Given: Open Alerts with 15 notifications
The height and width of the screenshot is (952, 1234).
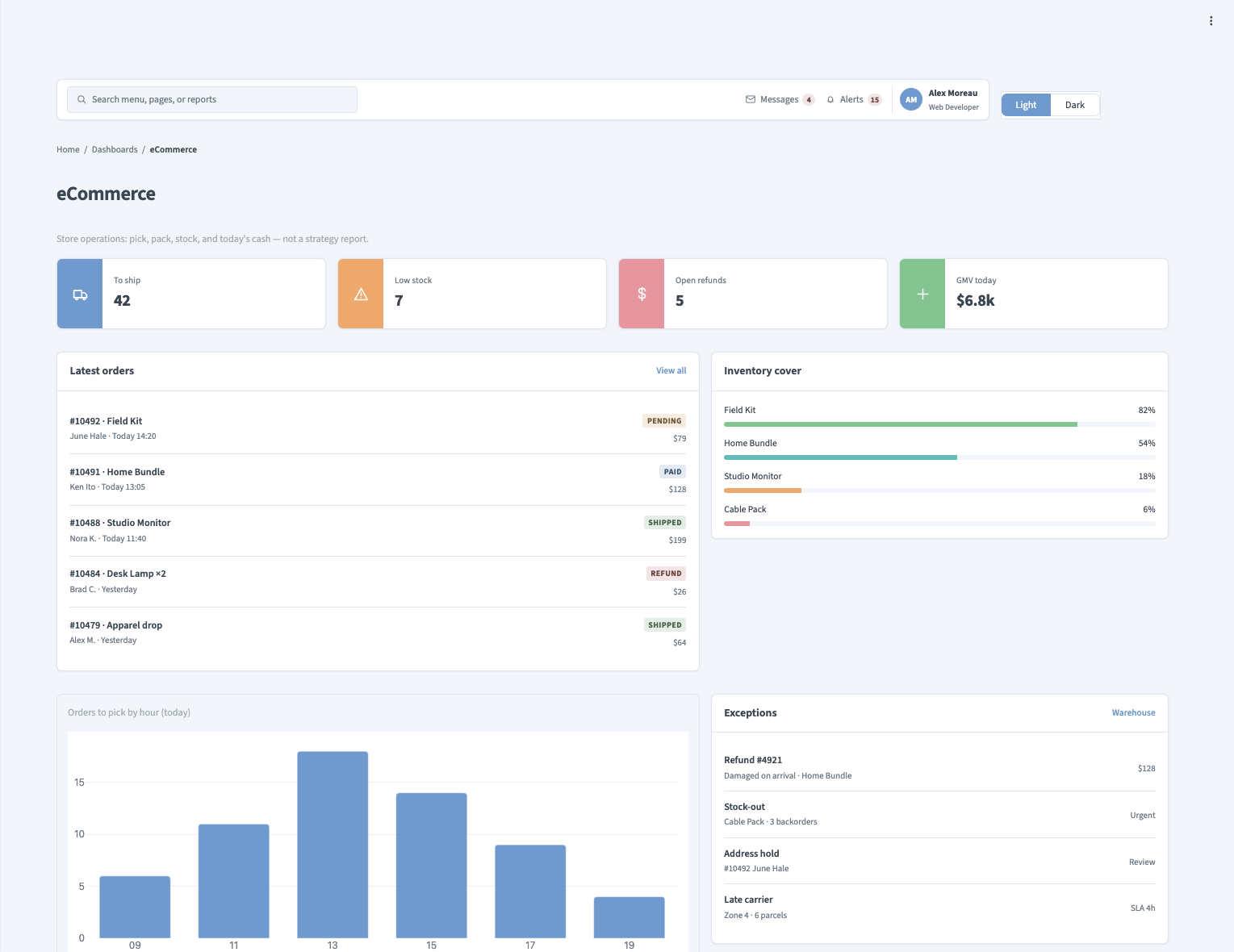Looking at the screenshot, I should (x=854, y=100).
